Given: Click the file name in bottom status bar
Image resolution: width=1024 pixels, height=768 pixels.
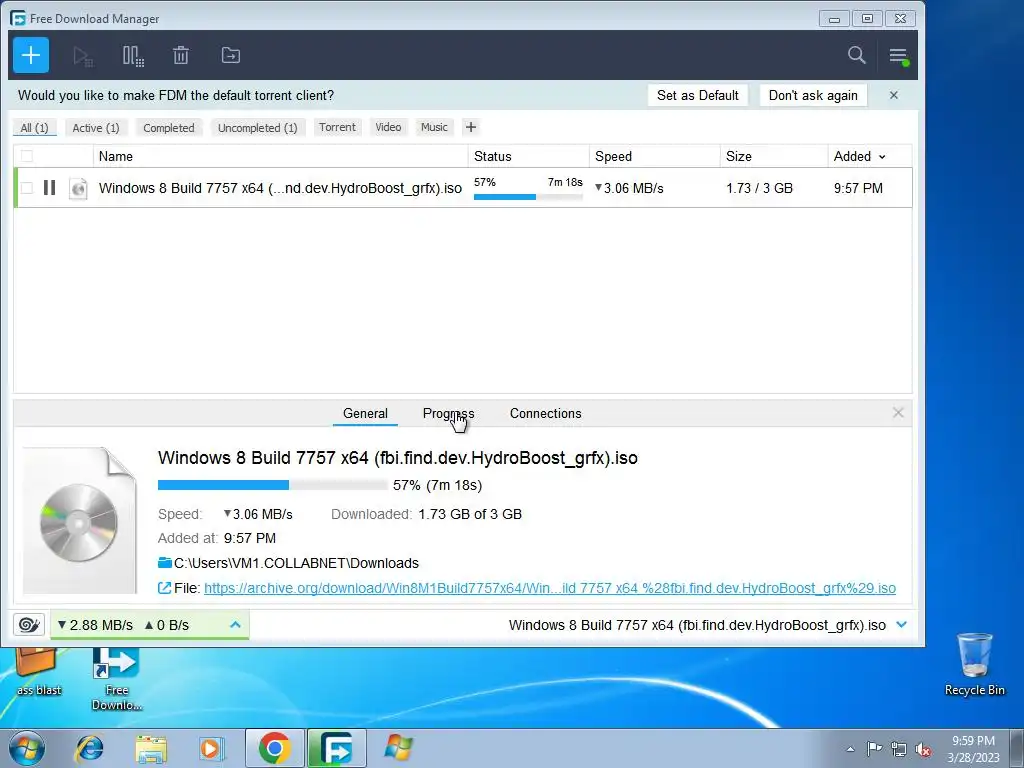Looking at the screenshot, I should [x=697, y=625].
